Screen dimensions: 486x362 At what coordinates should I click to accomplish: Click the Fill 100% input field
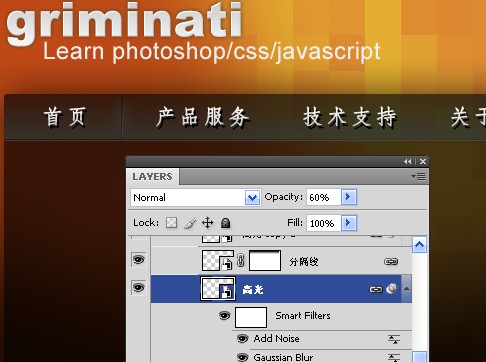[324, 223]
